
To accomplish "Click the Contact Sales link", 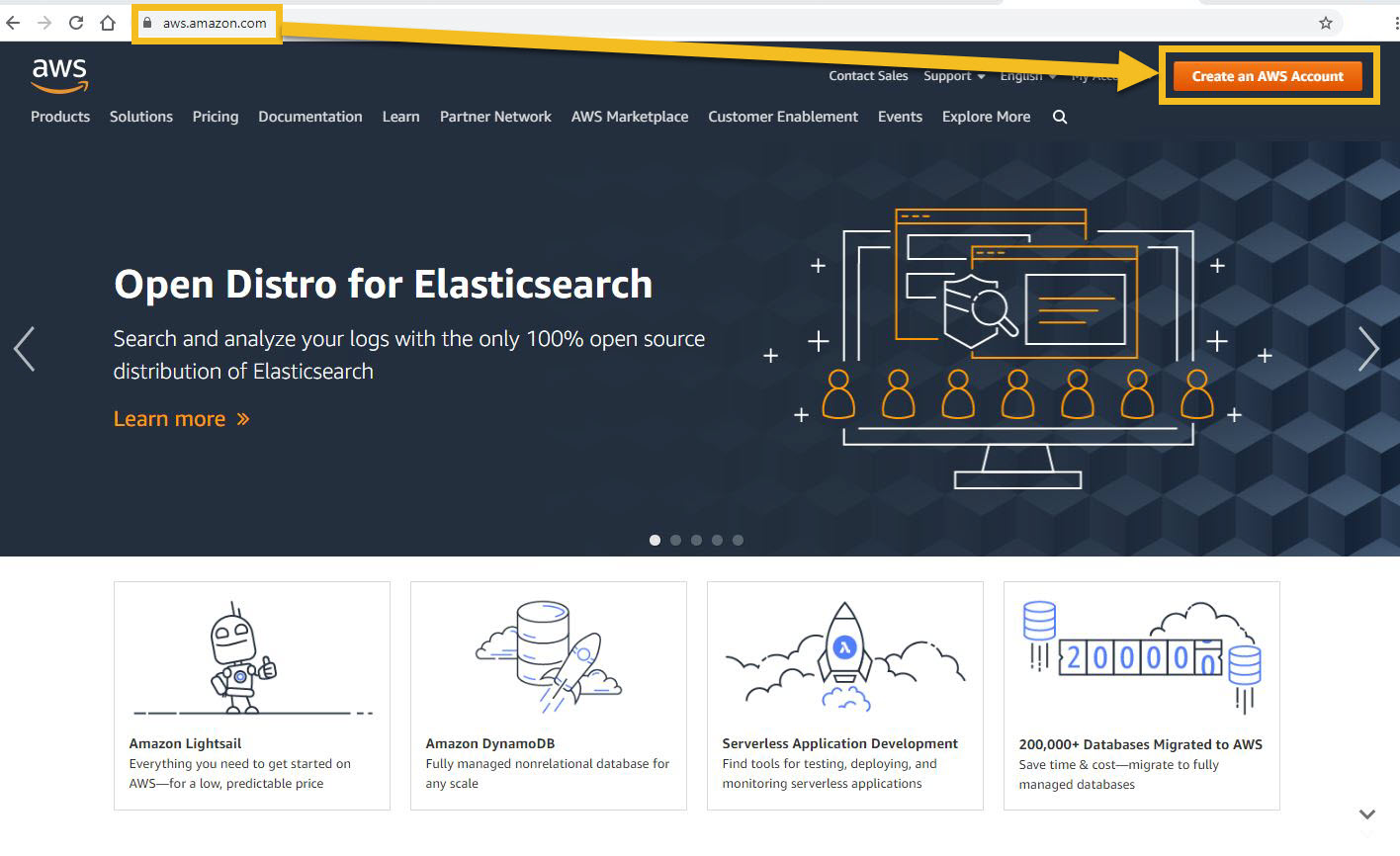I will coord(868,76).
